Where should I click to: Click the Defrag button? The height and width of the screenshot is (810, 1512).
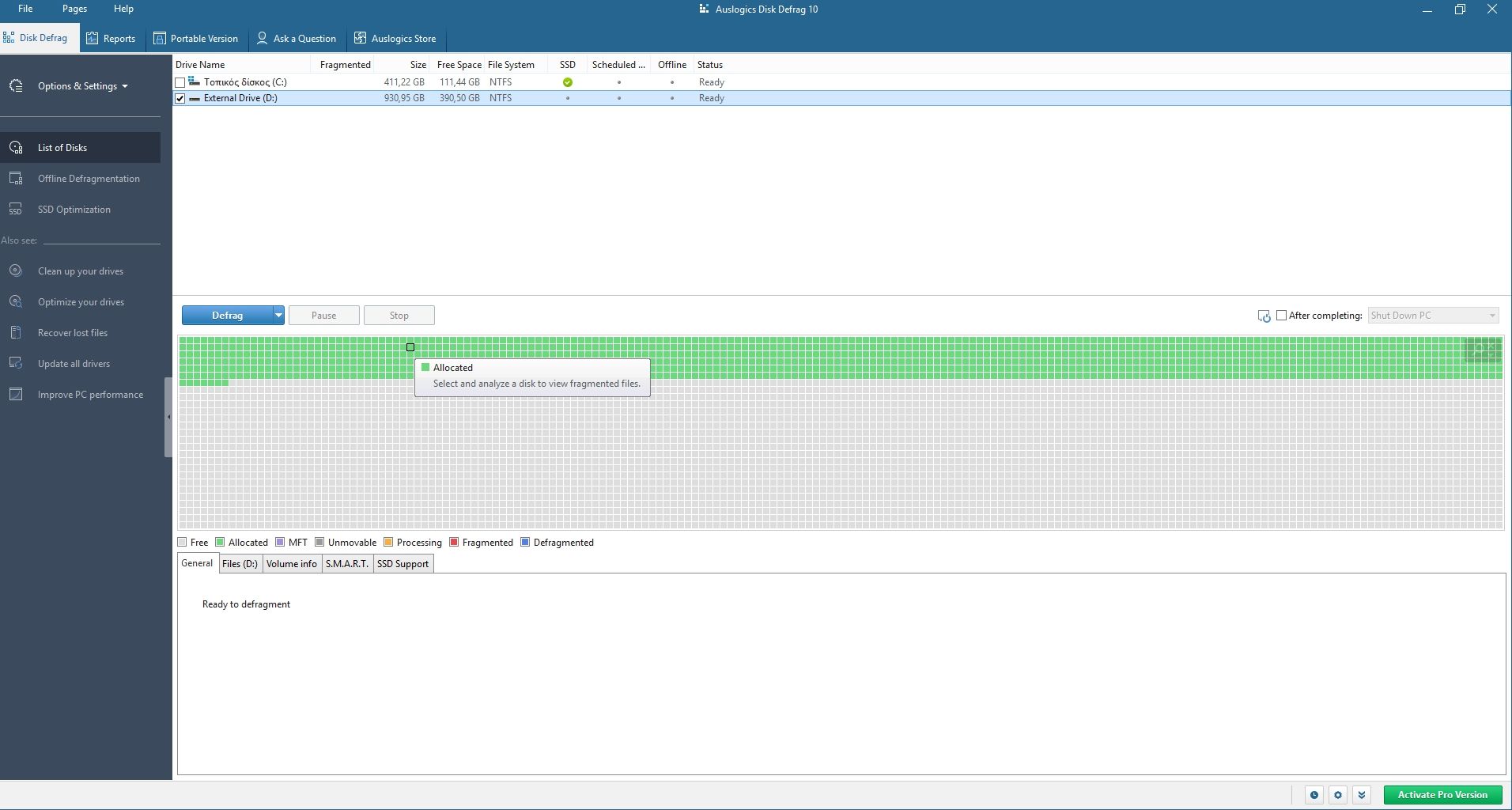[227, 316]
